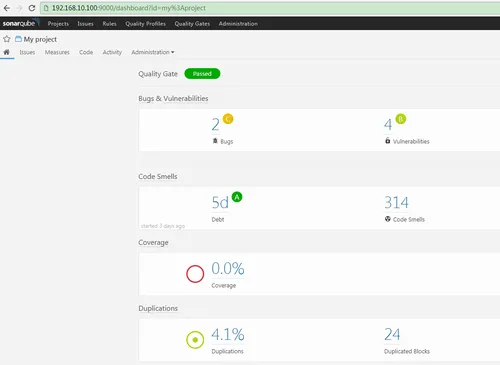Open the 2 bugs count link
Screen dimensions: 500x365
[216, 125]
